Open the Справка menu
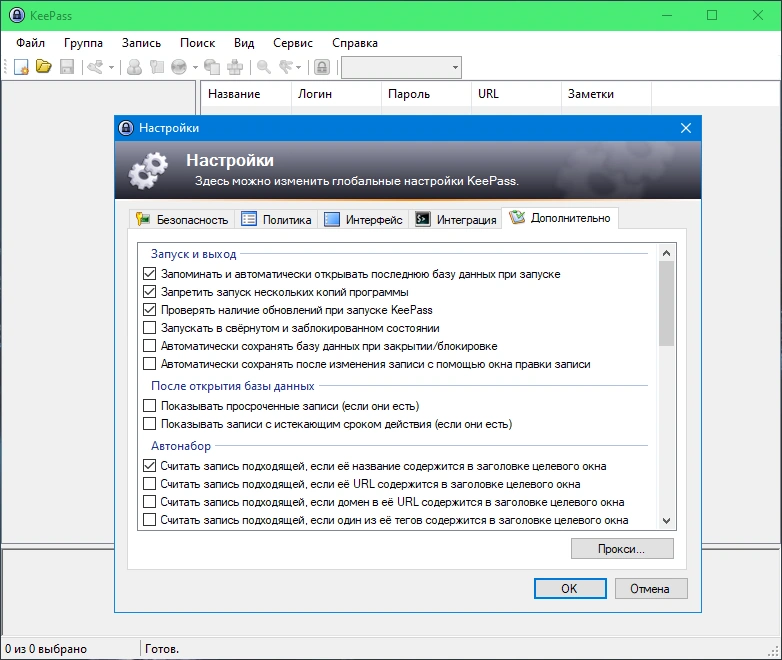Image resolution: width=782 pixels, height=660 pixels. click(x=355, y=43)
